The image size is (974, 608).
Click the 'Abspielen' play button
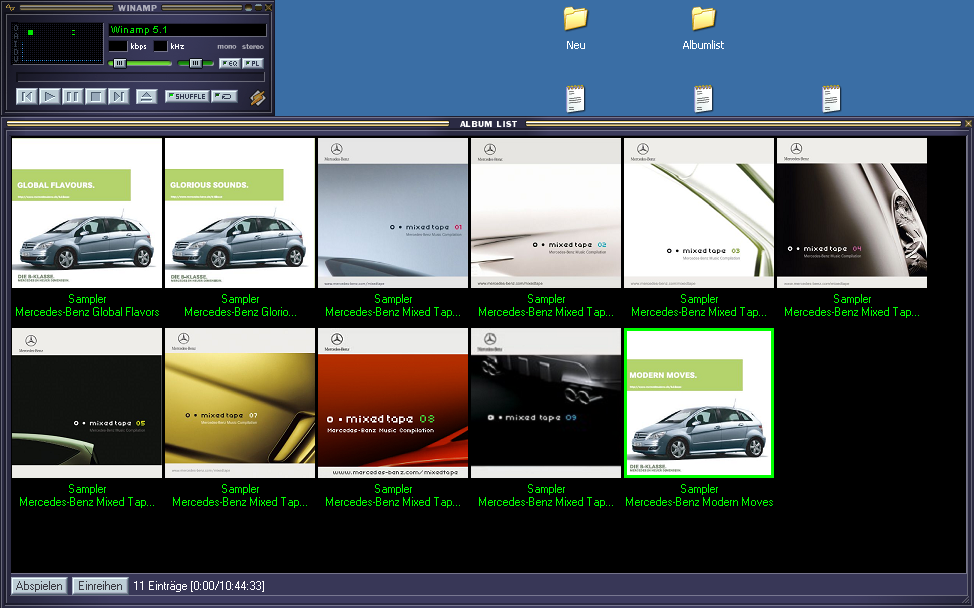tap(39, 586)
